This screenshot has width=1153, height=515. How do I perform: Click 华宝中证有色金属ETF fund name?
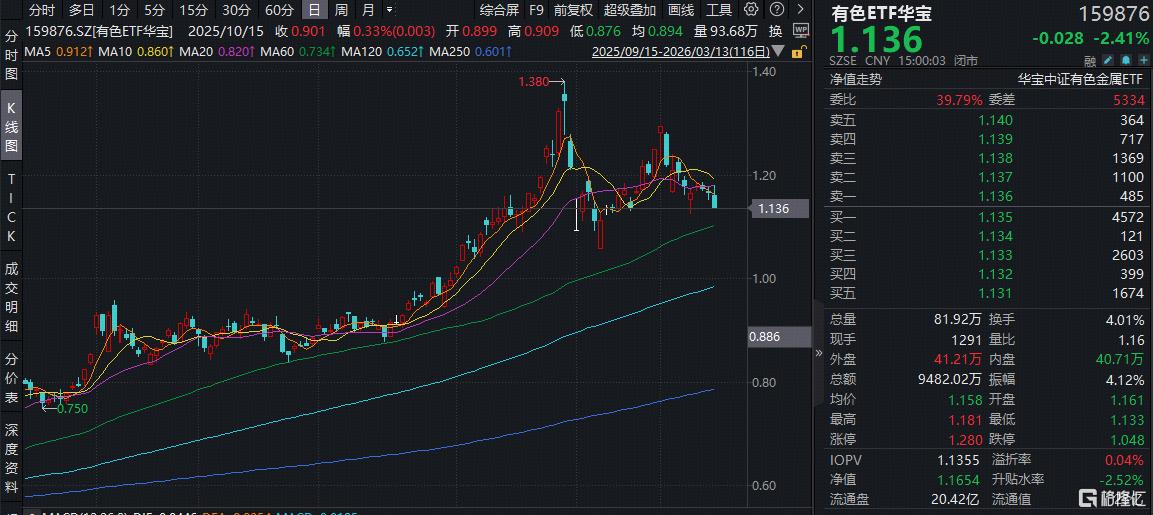1081,79
